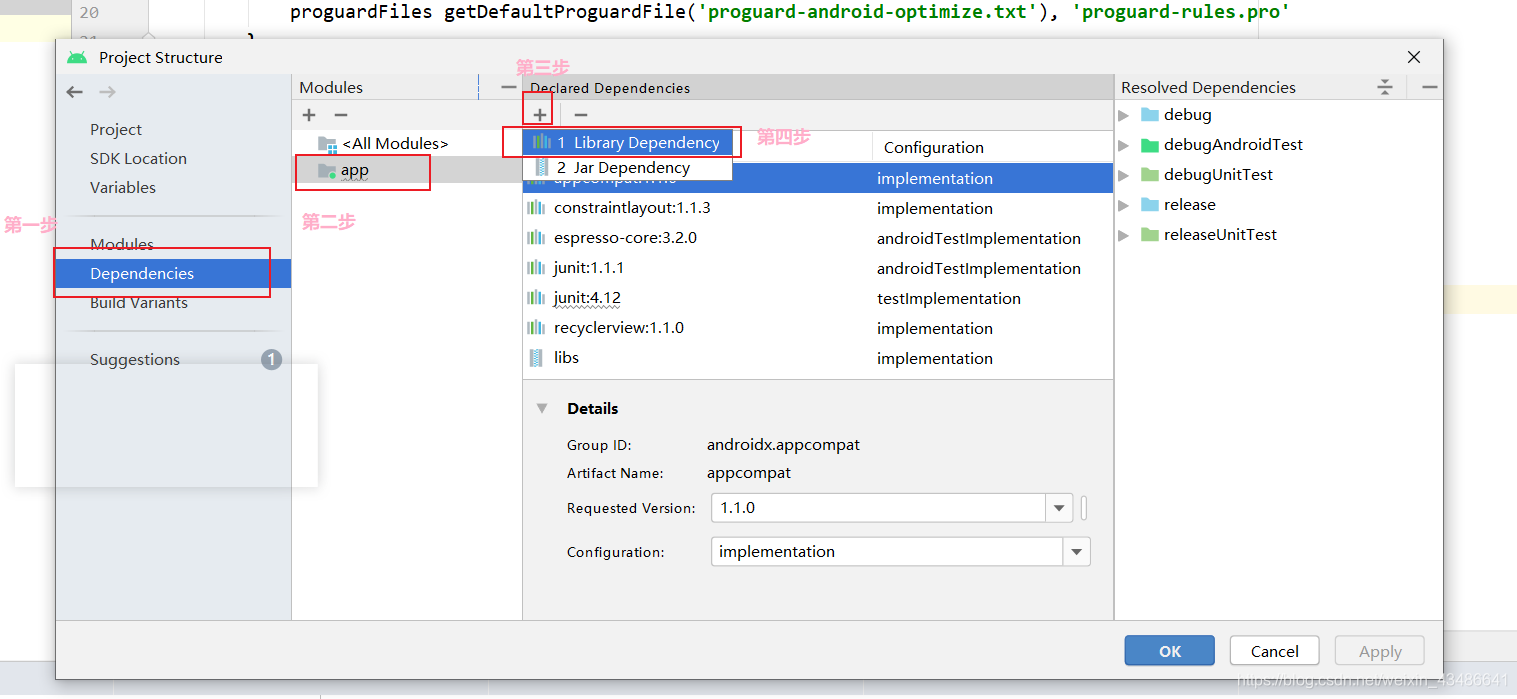Open the SDK Location section
The height and width of the screenshot is (699, 1517).
click(138, 158)
